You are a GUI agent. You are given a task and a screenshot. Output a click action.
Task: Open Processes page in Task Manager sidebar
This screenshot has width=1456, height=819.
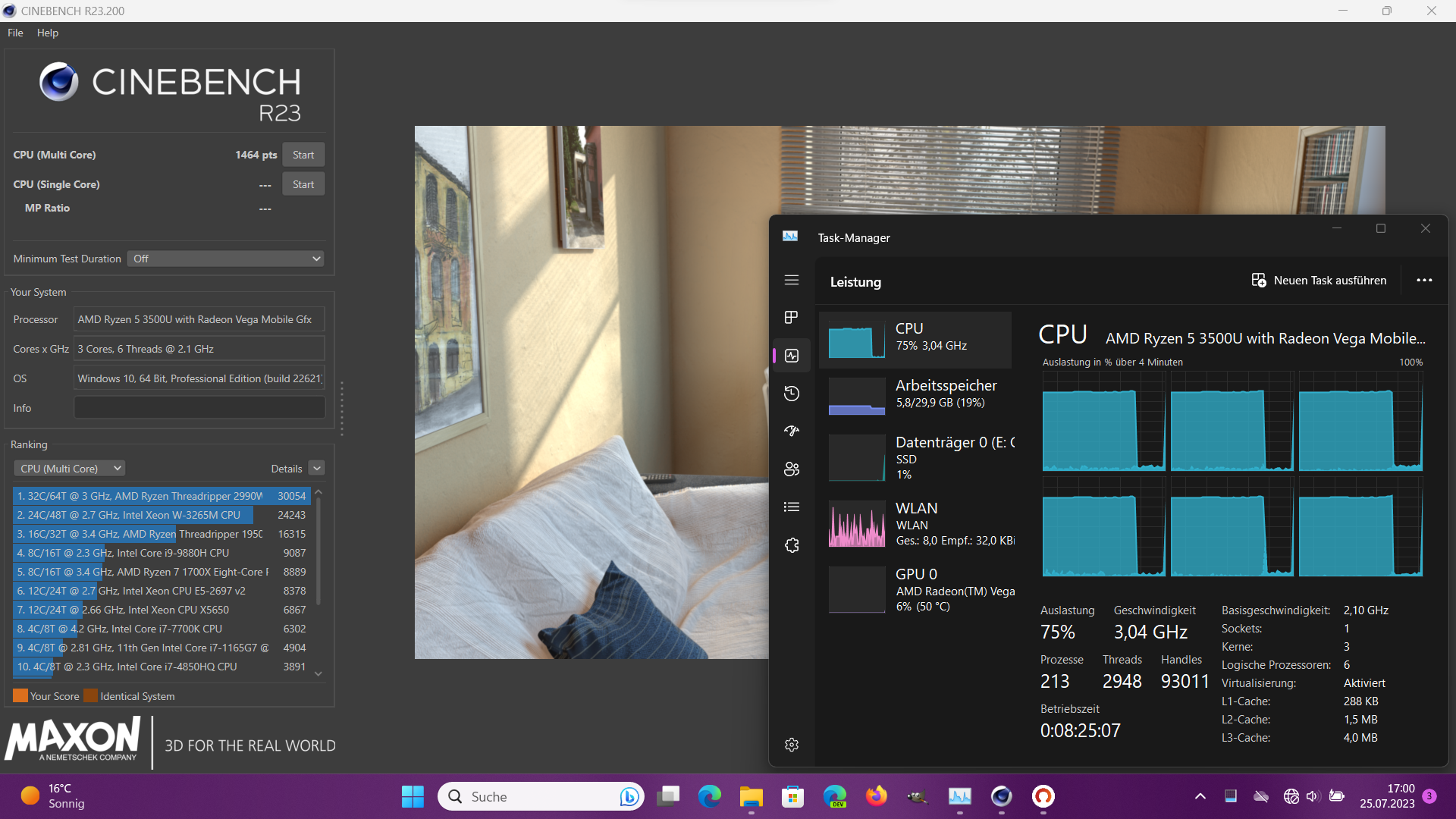point(792,318)
